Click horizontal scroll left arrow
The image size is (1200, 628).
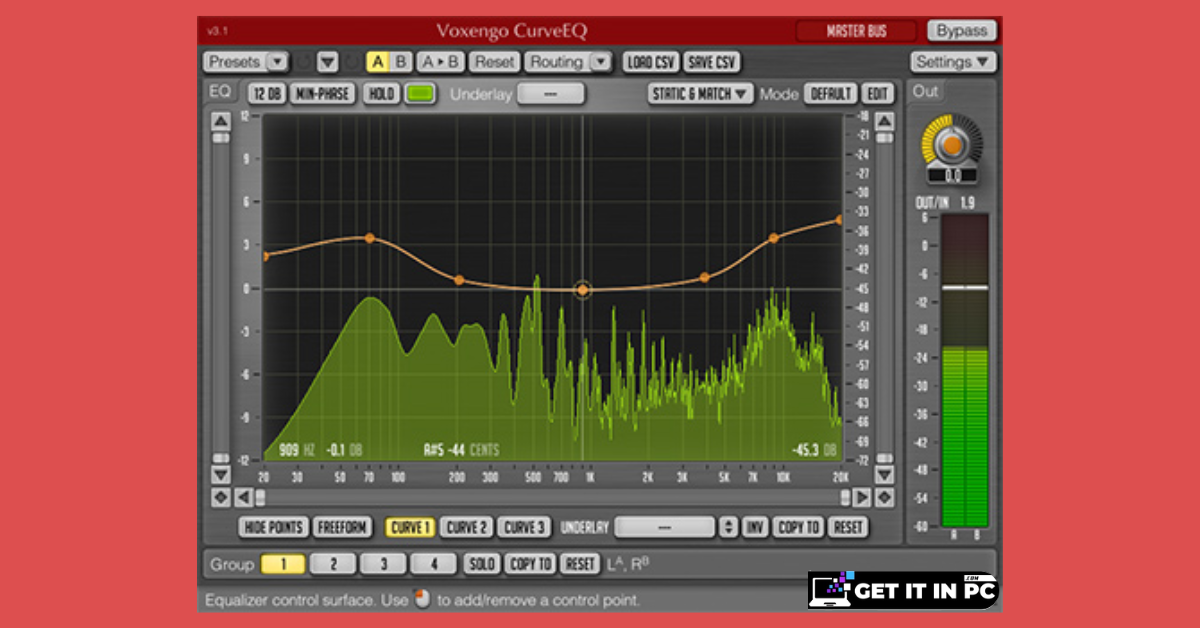[243, 497]
